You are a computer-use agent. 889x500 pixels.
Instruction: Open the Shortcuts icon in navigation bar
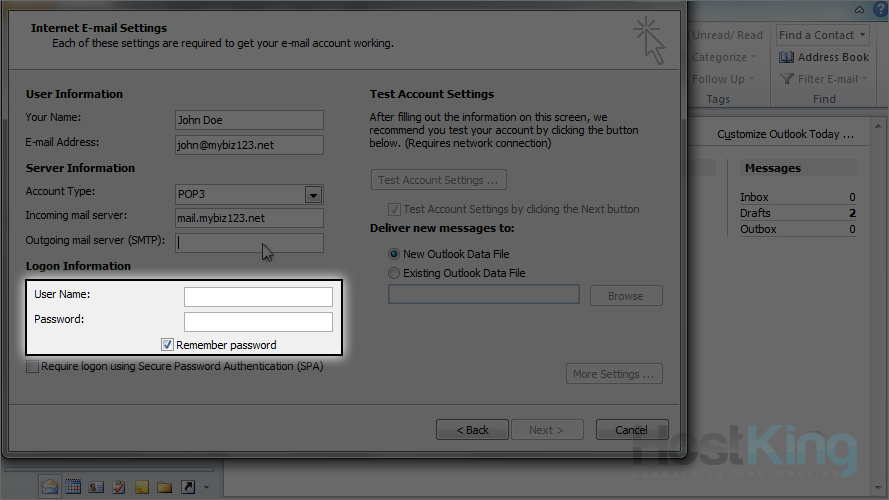pyautogui.click(x=188, y=487)
